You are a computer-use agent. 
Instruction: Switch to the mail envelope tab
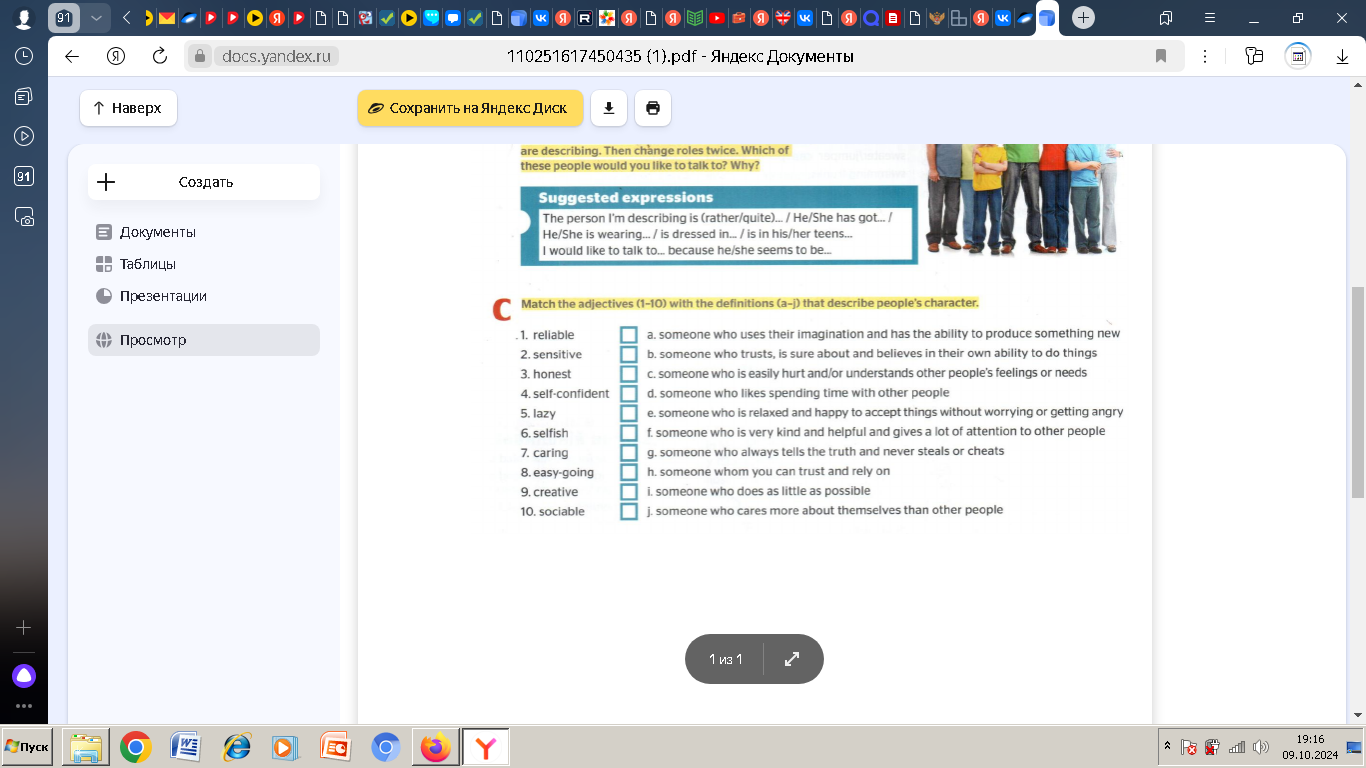pos(167,18)
